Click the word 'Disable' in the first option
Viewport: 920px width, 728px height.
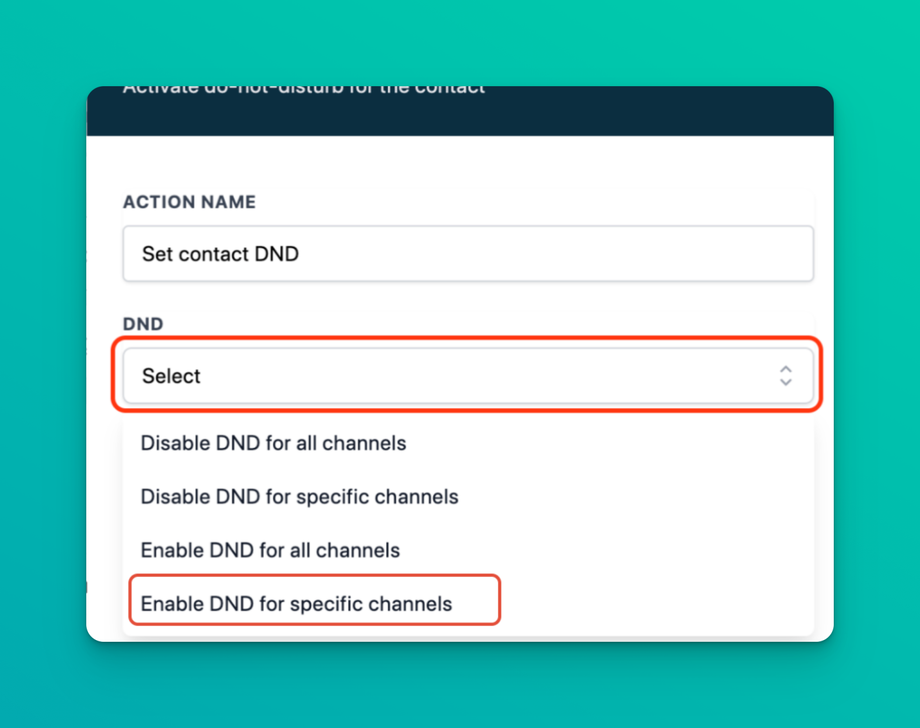point(175,443)
